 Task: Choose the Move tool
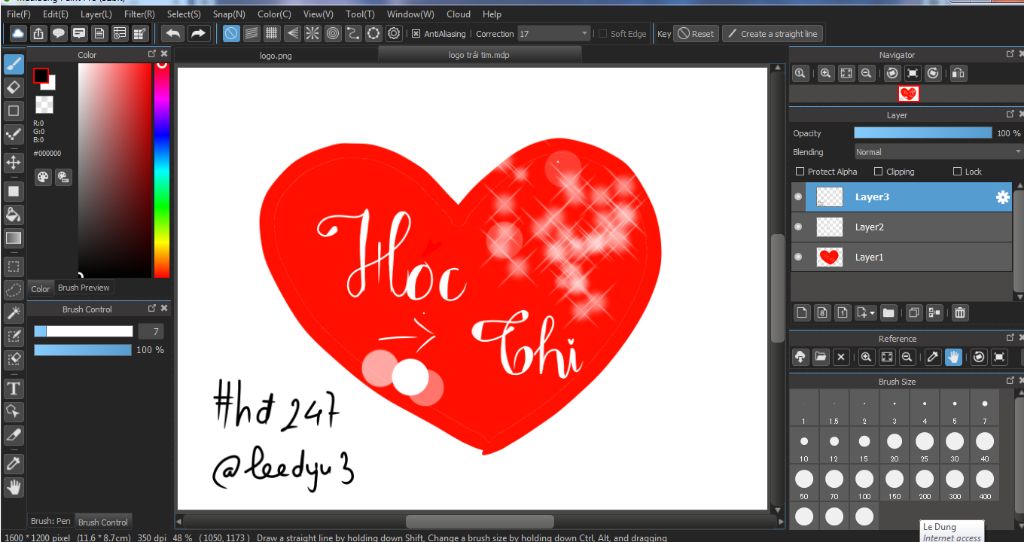click(x=13, y=162)
